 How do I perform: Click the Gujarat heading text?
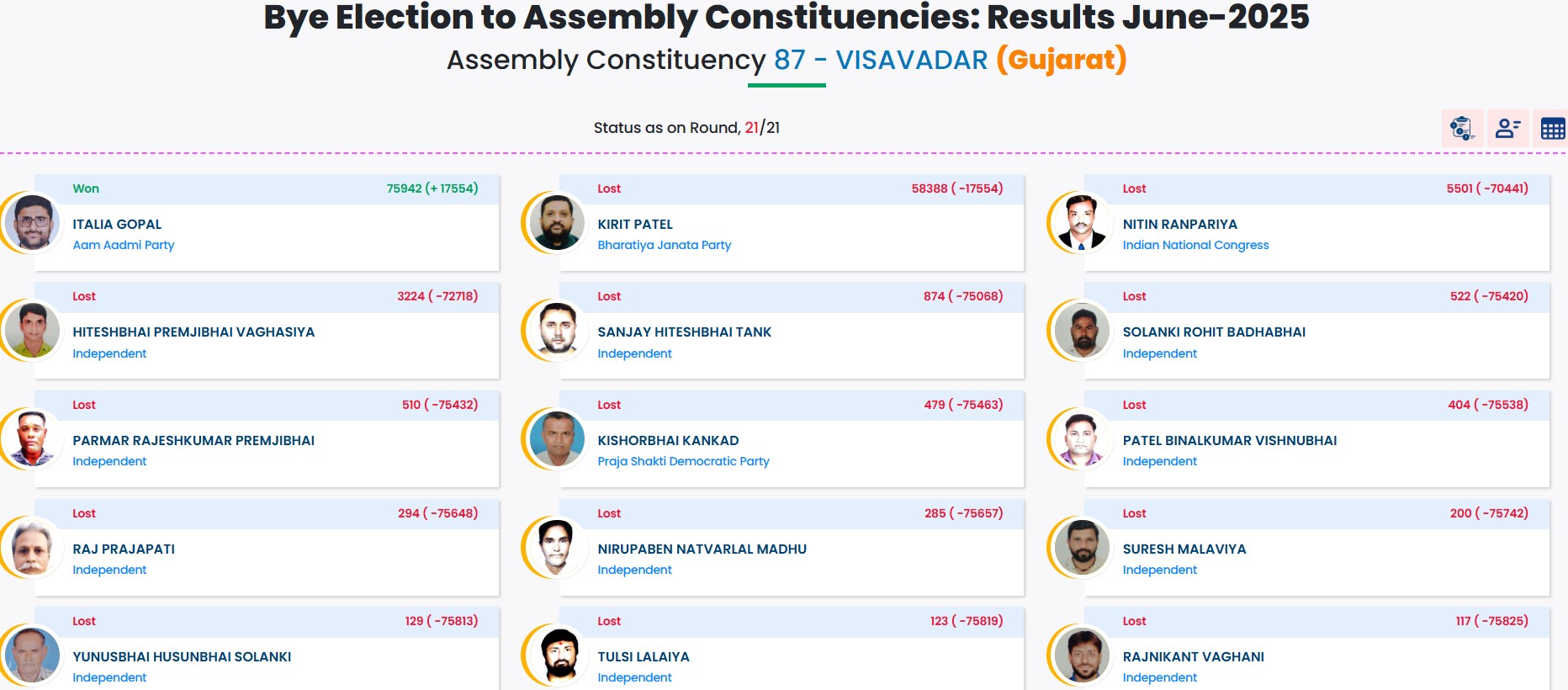pos(1060,59)
